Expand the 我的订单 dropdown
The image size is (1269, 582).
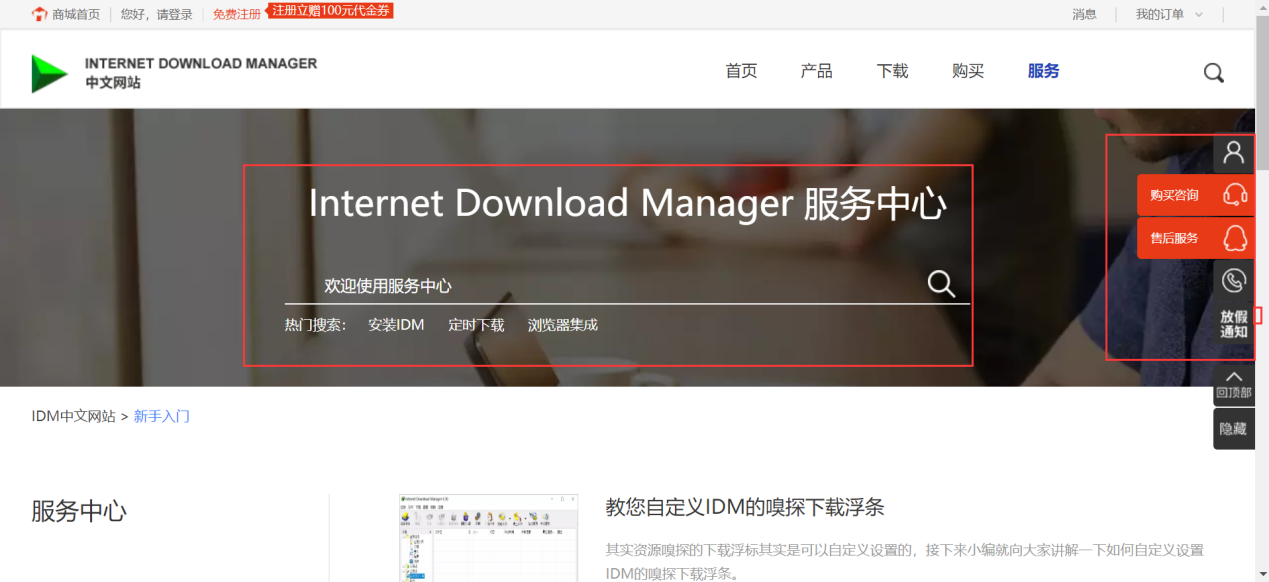coord(1169,14)
